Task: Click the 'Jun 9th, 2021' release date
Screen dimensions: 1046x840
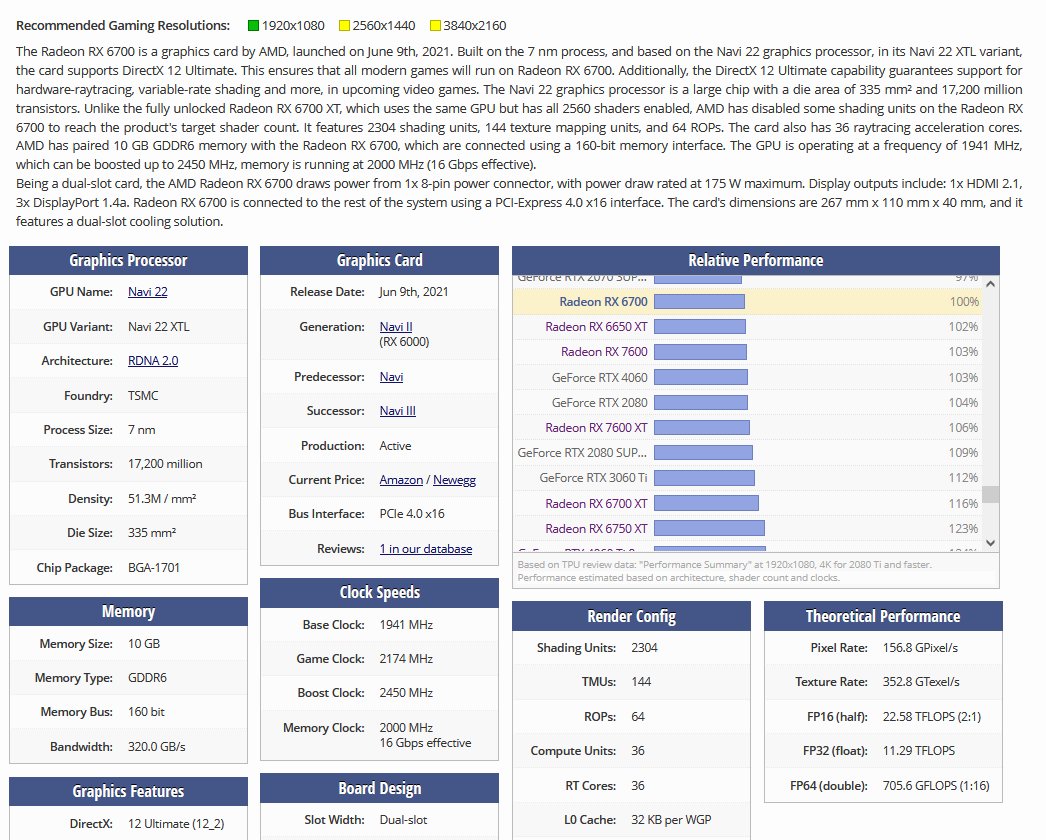Action: [414, 292]
